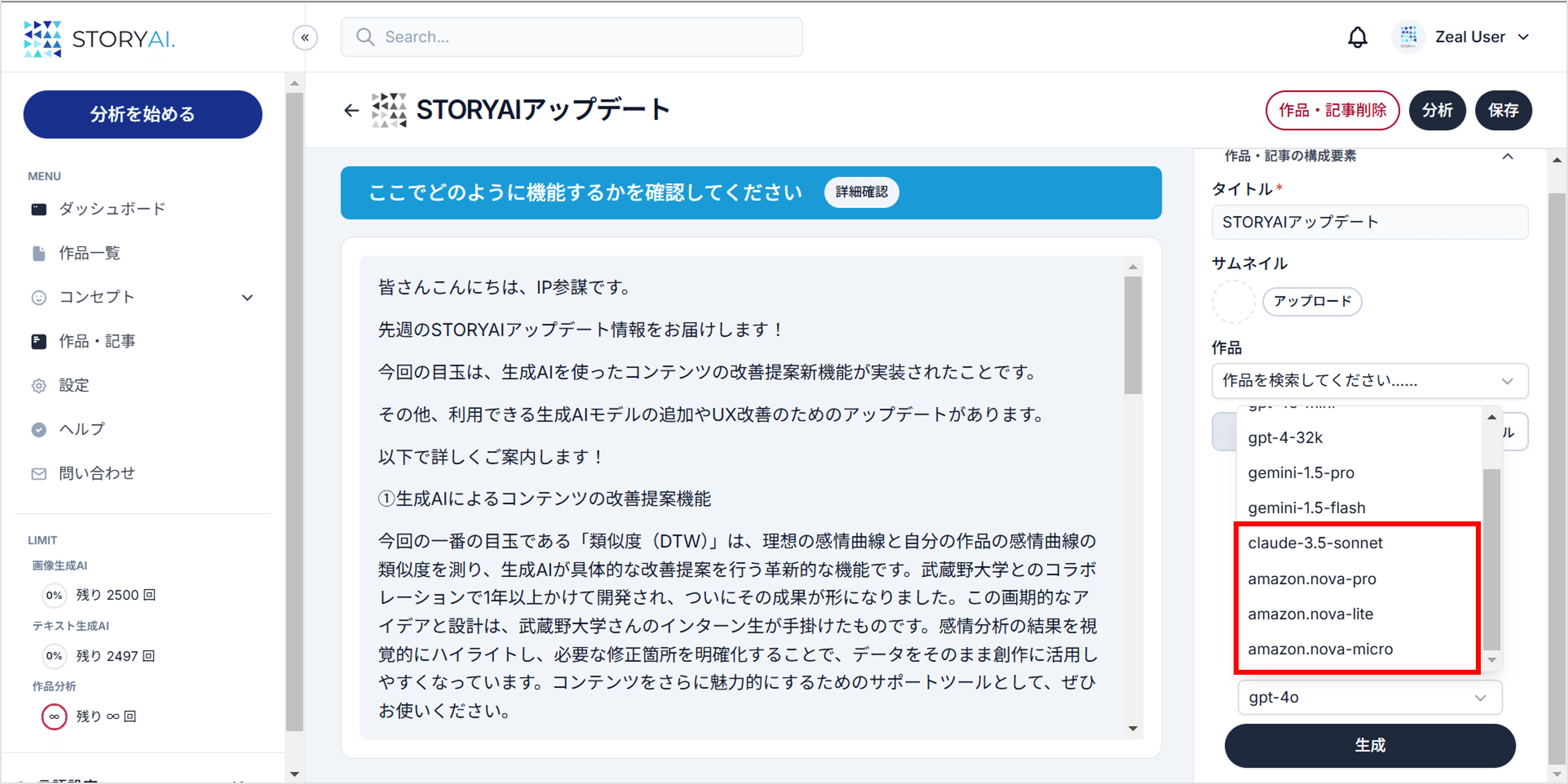
Task: Click the article text area scrollbar thumb
Action: [1132, 335]
